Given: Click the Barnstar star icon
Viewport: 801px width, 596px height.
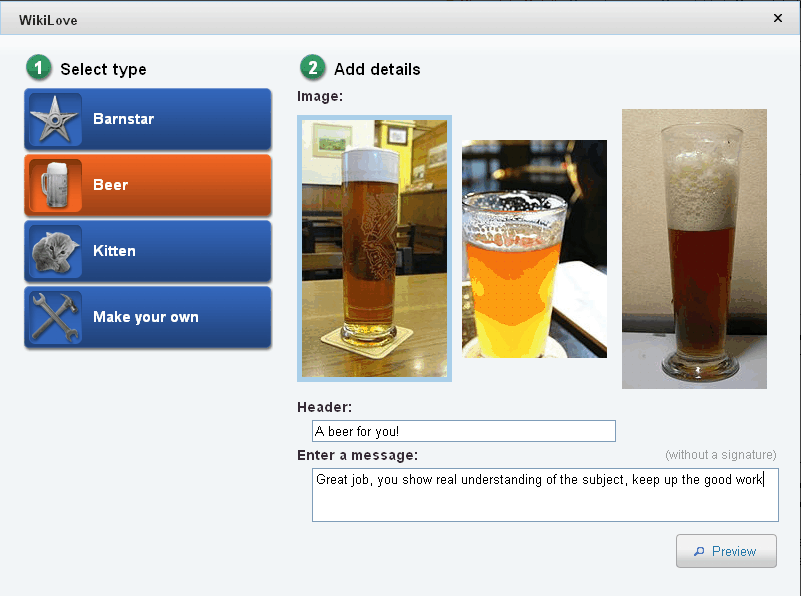Looking at the screenshot, I should click(x=54, y=119).
